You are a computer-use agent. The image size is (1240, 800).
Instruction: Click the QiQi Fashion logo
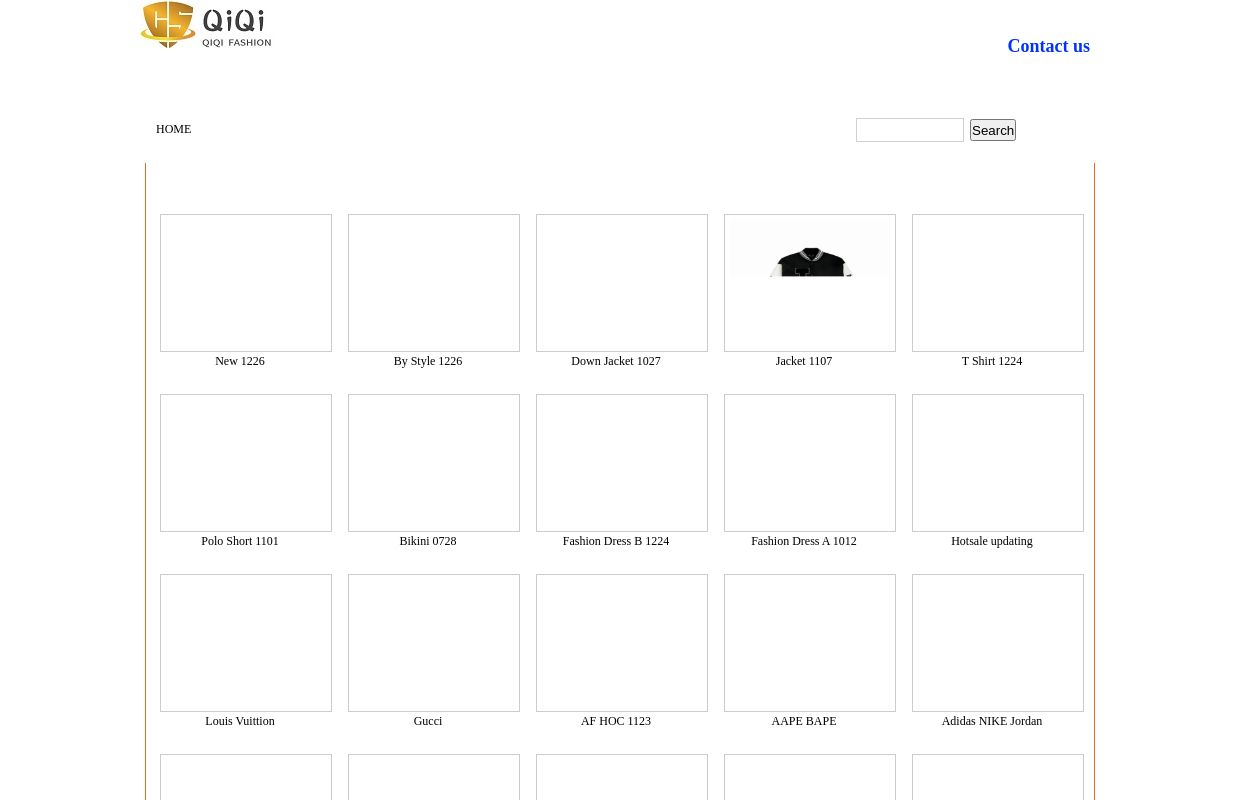tap(206, 25)
